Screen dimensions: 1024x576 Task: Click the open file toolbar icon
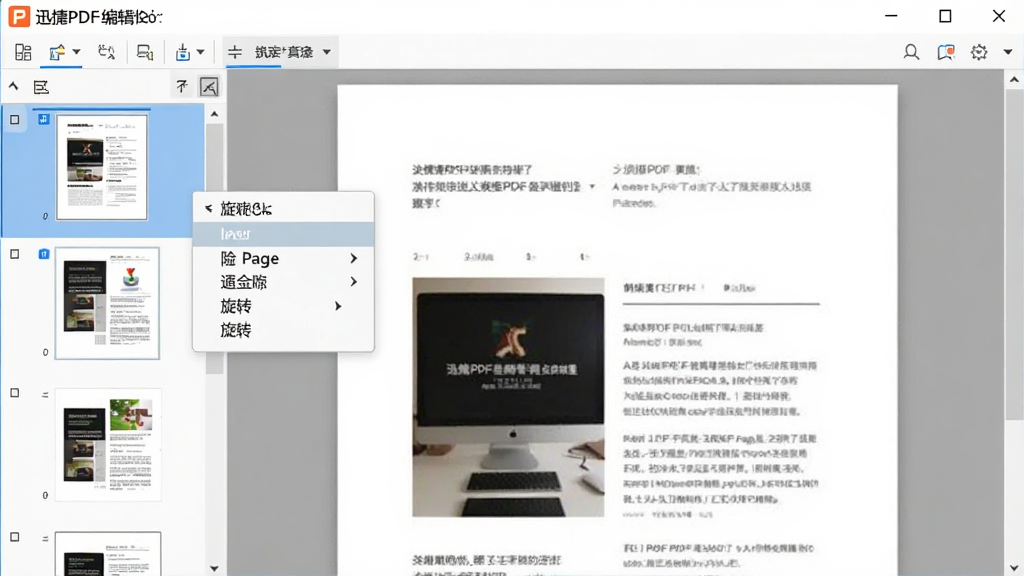(57, 52)
